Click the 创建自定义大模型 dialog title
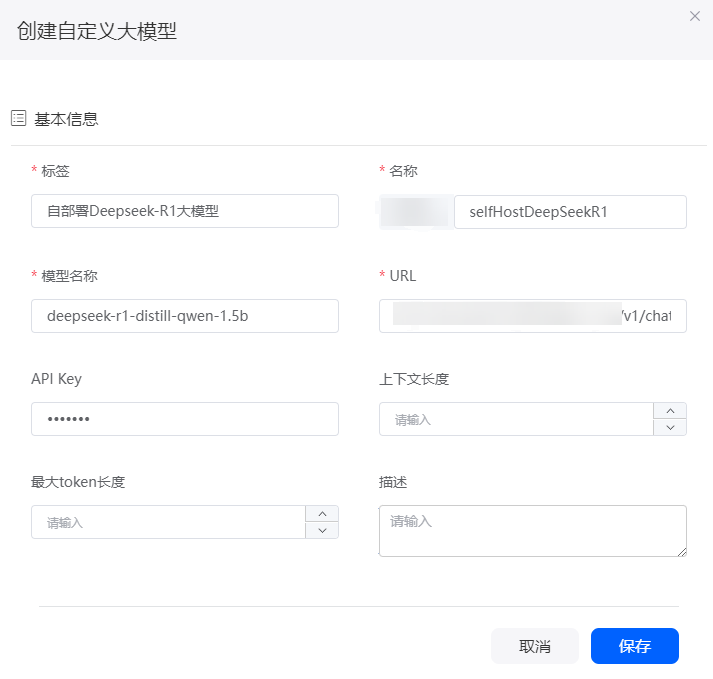The width and height of the screenshot is (713, 679). tap(97, 31)
